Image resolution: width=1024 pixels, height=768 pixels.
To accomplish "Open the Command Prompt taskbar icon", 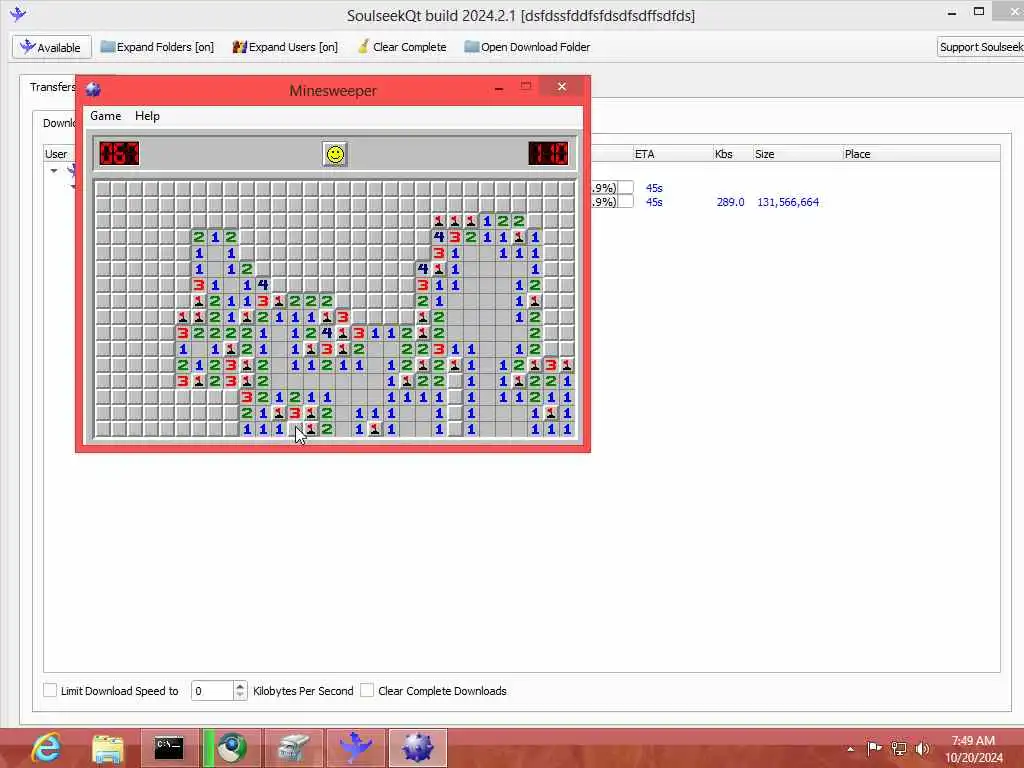I will click(169, 748).
